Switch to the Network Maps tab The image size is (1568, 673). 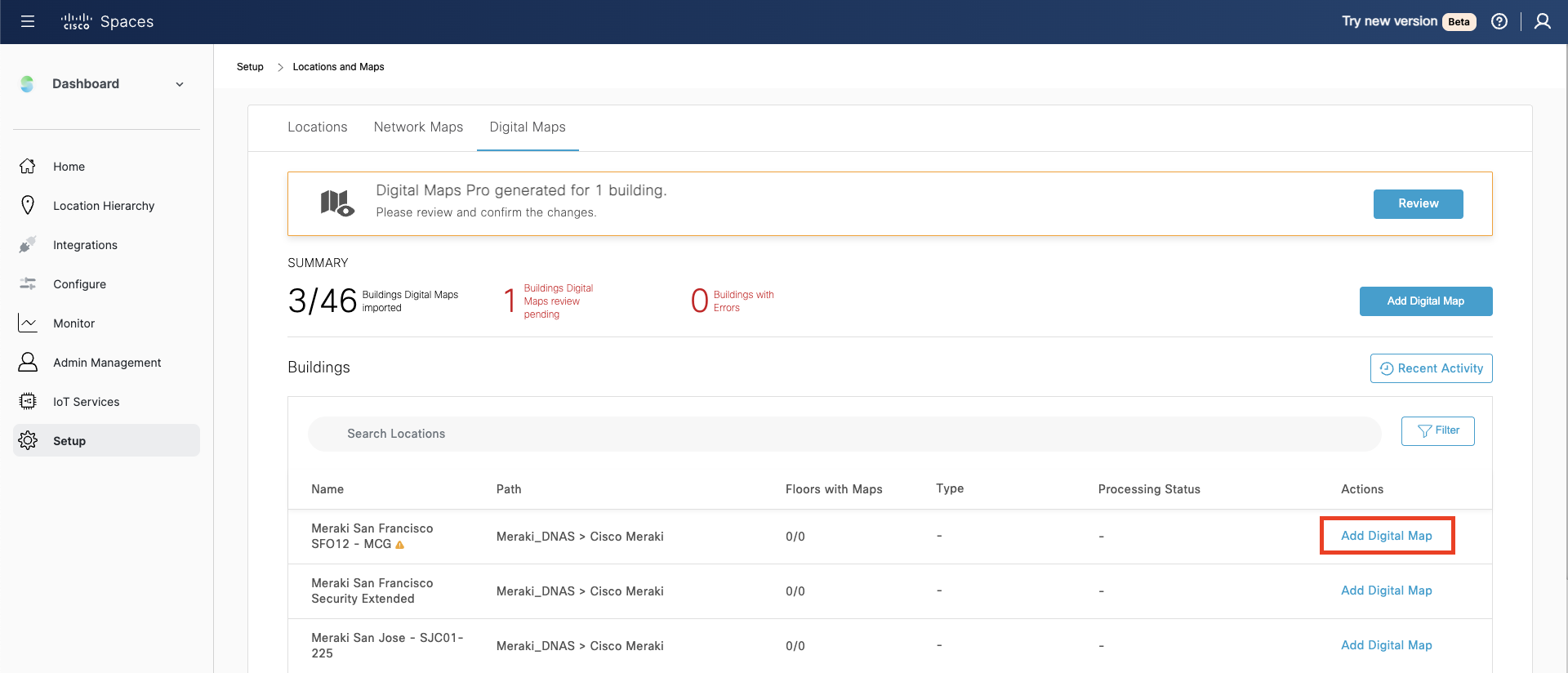click(x=418, y=127)
